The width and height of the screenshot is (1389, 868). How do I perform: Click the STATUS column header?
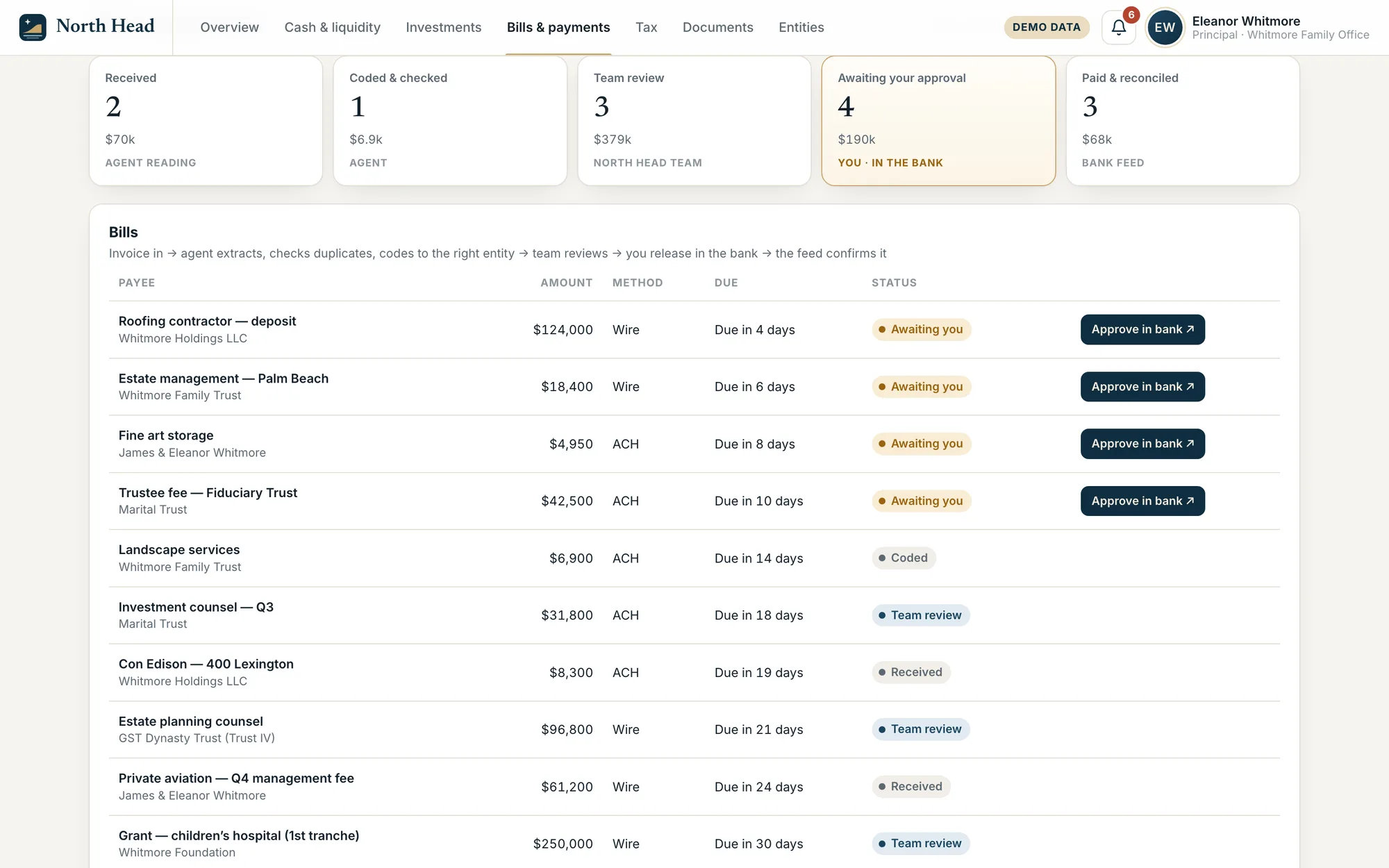coord(894,283)
